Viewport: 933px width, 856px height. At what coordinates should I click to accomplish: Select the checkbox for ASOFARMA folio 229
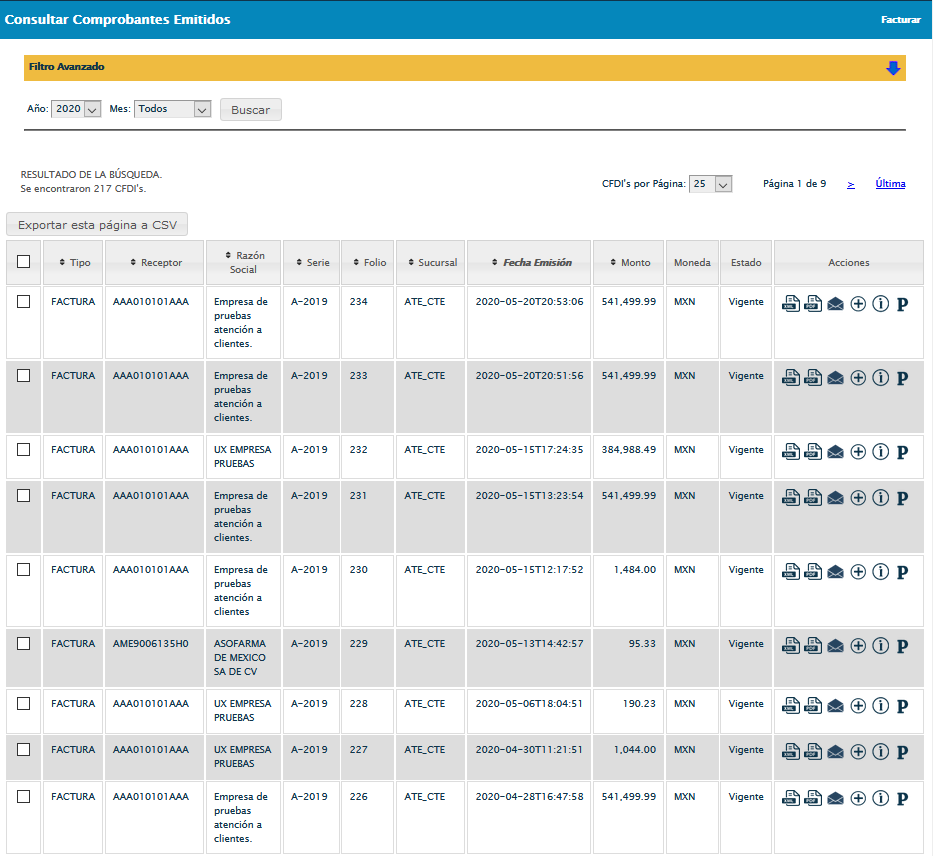[24, 644]
